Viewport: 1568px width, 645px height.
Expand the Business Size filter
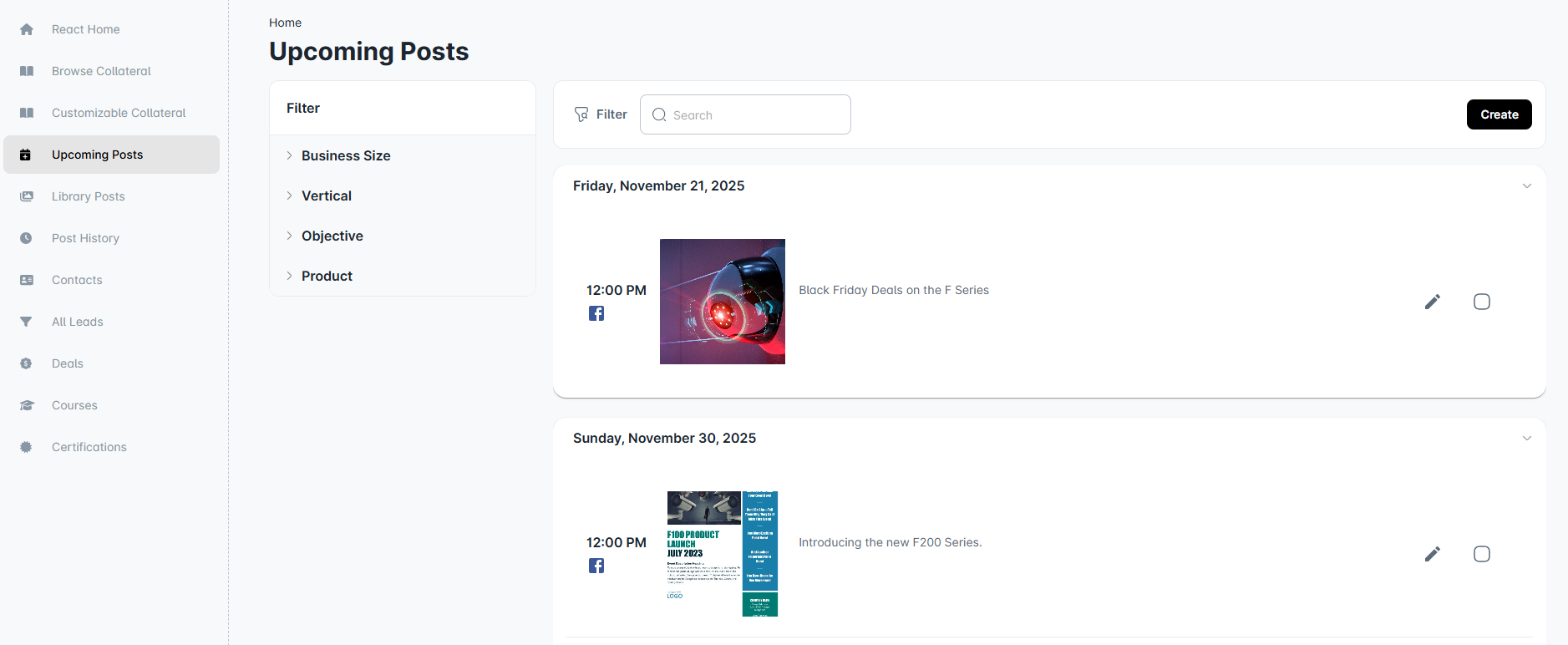(x=345, y=155)
